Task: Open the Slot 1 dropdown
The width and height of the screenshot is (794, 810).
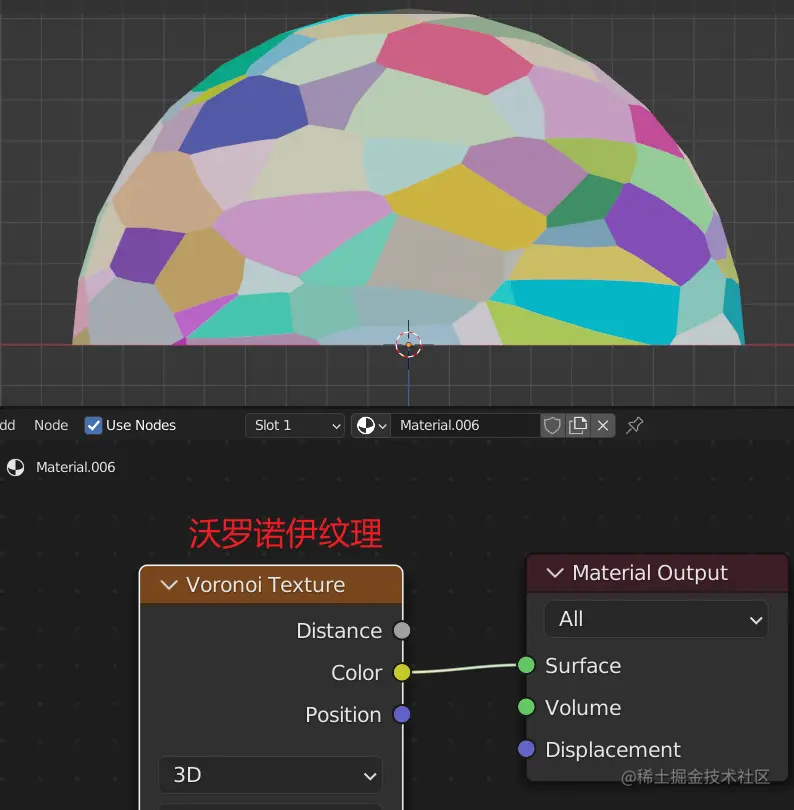Action: tap(294, 426)
